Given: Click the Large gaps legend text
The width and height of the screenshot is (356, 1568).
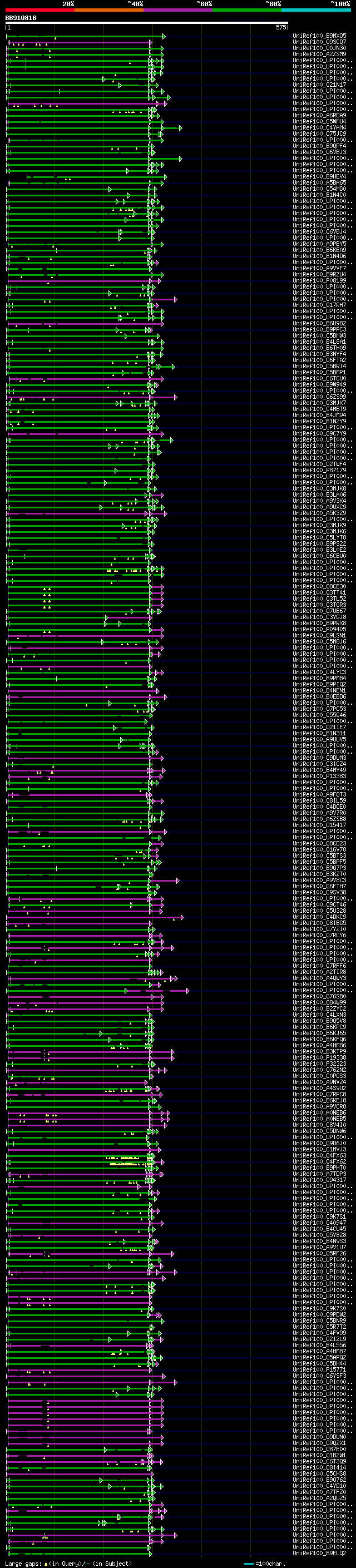Looking at the screenshot, I should click(68, 1564).
